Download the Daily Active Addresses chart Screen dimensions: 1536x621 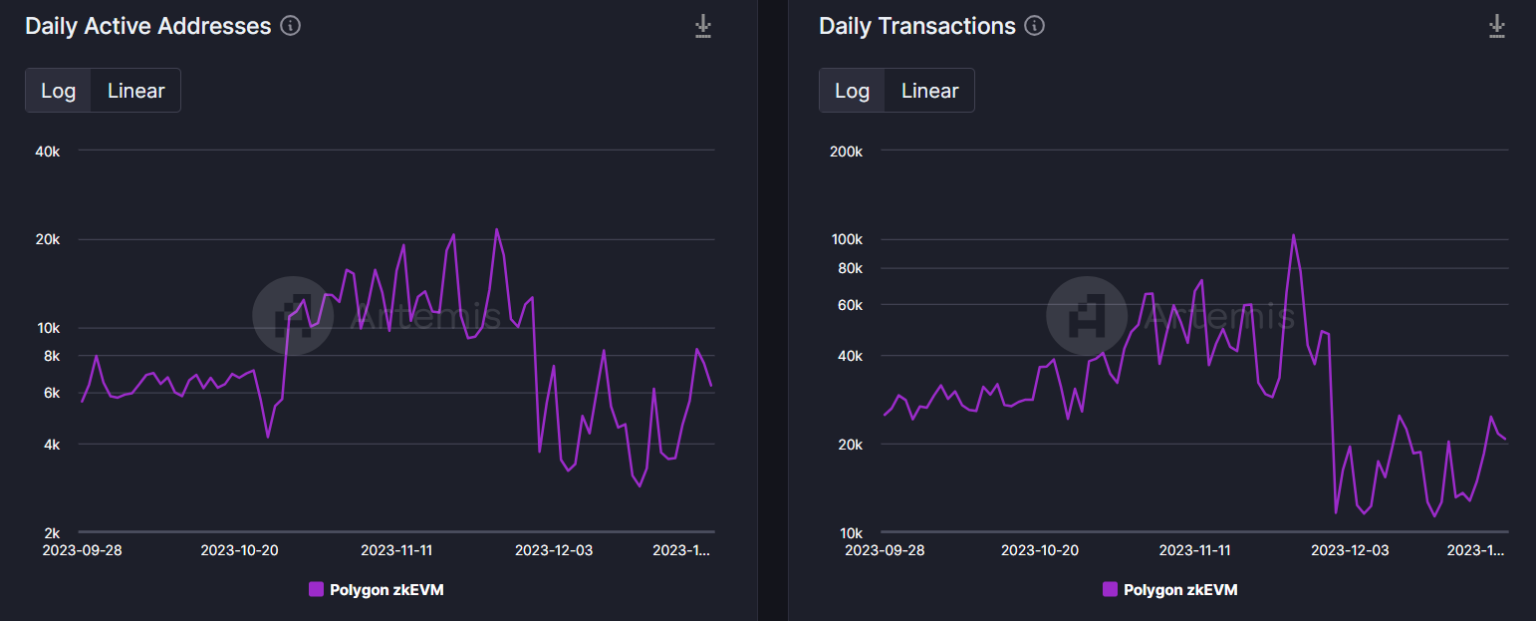703,26
